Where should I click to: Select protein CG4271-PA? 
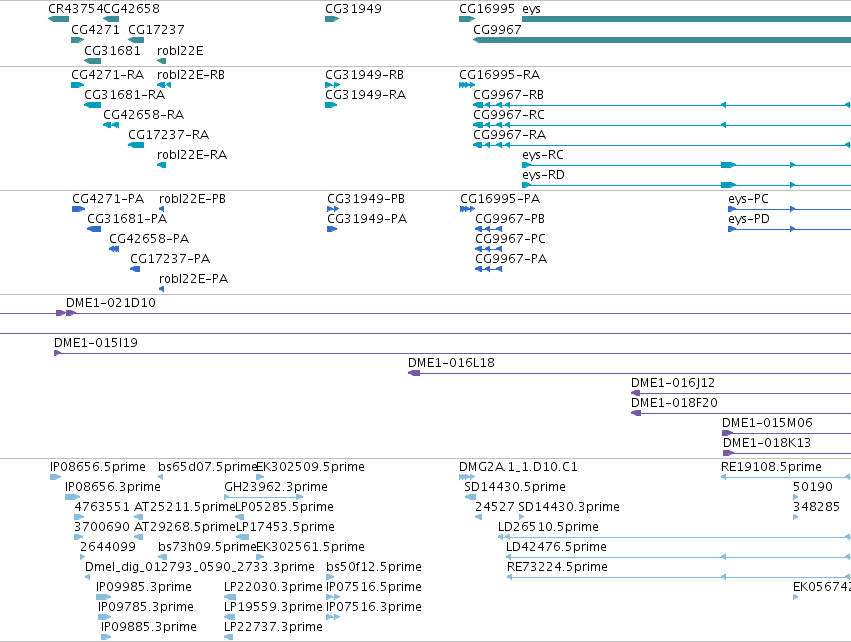(x=108, y=199)
